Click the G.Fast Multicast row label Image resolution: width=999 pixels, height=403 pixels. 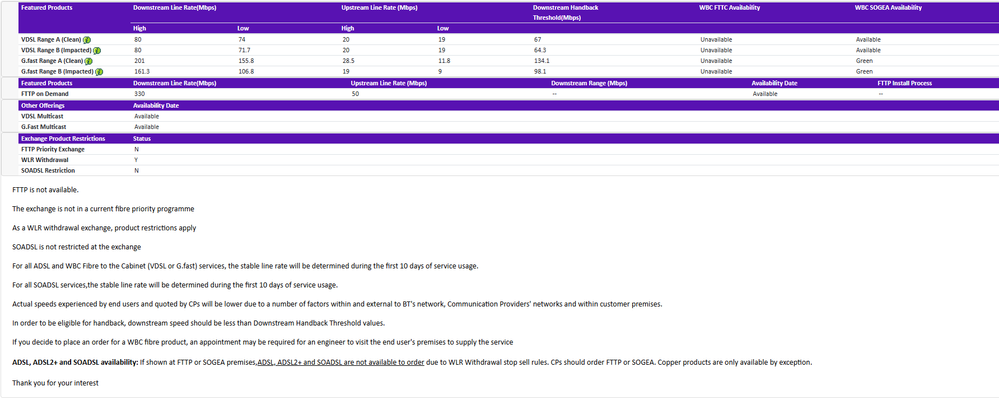[45, 127]
